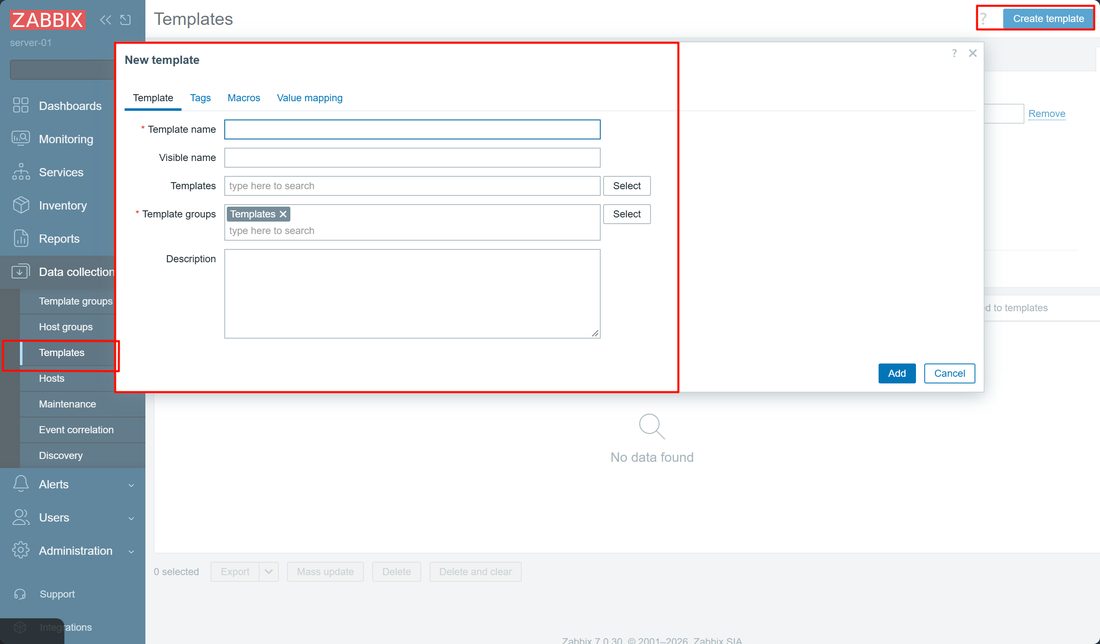Open Template groups in the sidebar
This screenshot has height=644, width=1100.
(75, 301)
